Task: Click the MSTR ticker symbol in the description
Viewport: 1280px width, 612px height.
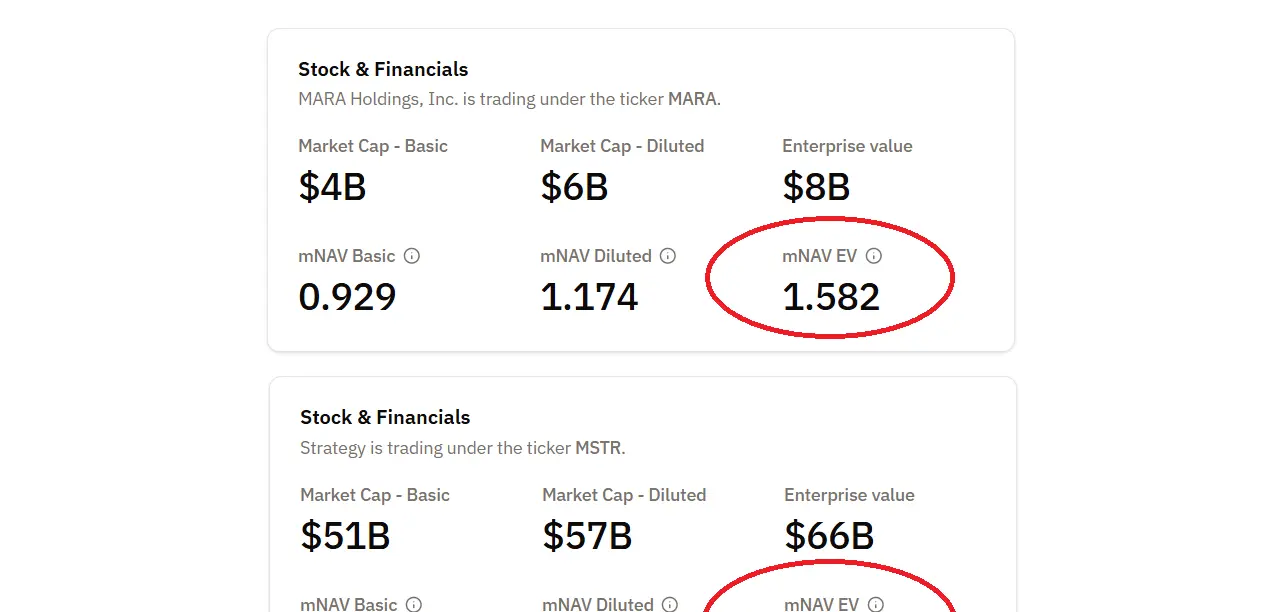Action: [x=599, y=448]
